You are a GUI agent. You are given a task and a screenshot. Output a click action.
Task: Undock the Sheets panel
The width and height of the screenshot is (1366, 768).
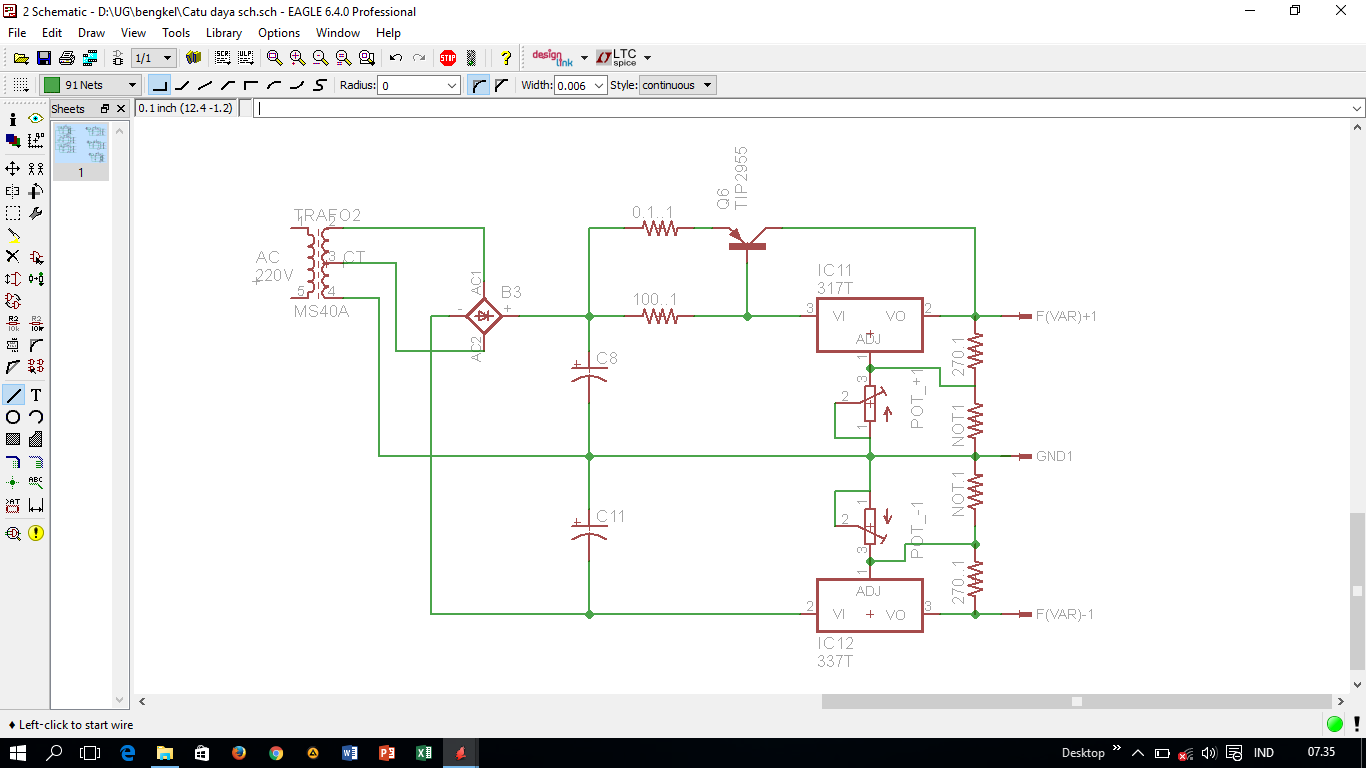105,108
